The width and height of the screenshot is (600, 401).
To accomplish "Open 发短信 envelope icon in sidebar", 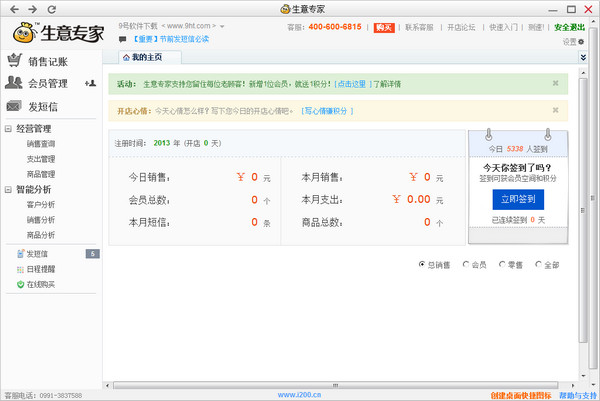I will [14, 106].
